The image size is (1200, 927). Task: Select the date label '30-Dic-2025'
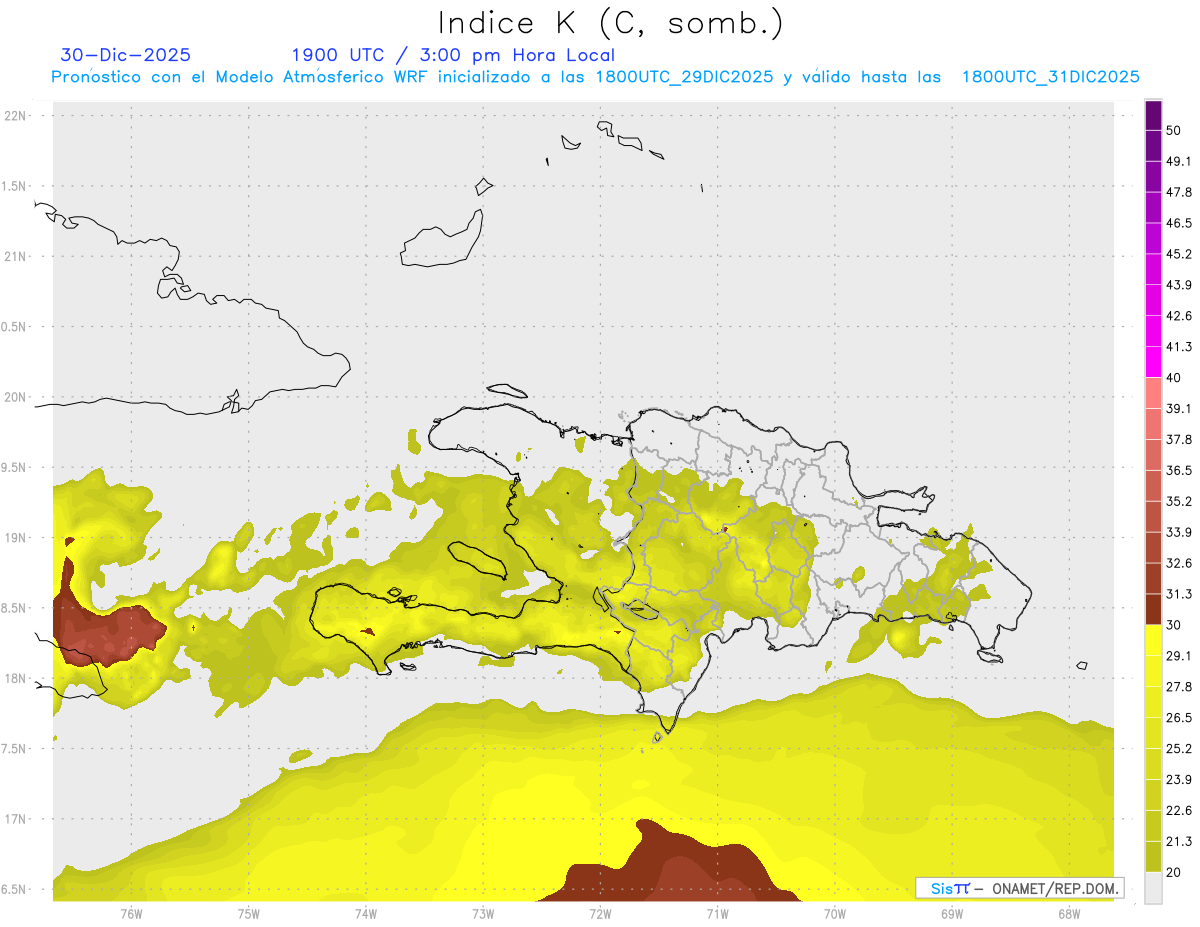click(125, 55)
